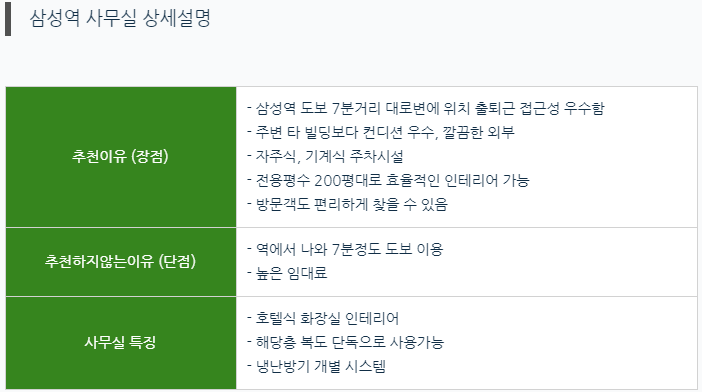Click the 삼성역 사무실 상세설명 heading
This screenshot has height=392, width=702.
pyautogui.click(x=120, y=18)
